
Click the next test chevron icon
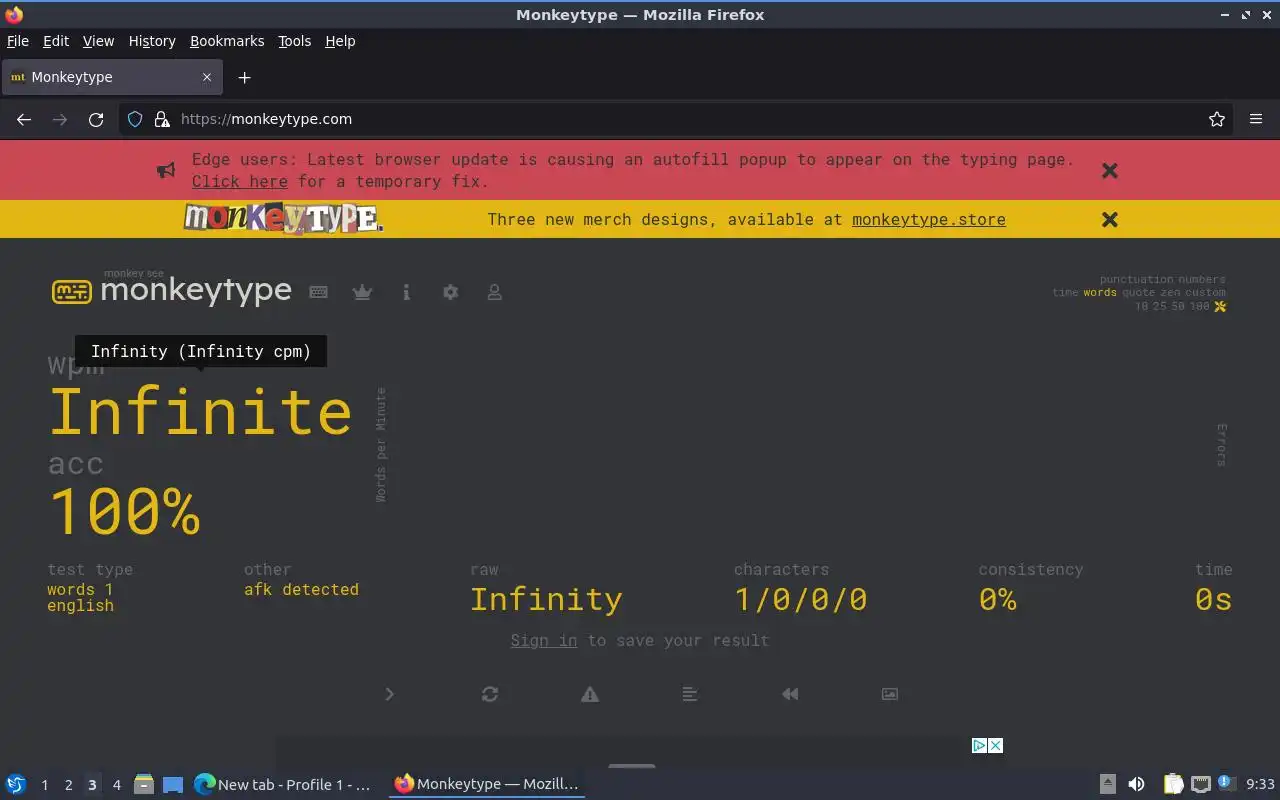[x=390, y=694]
